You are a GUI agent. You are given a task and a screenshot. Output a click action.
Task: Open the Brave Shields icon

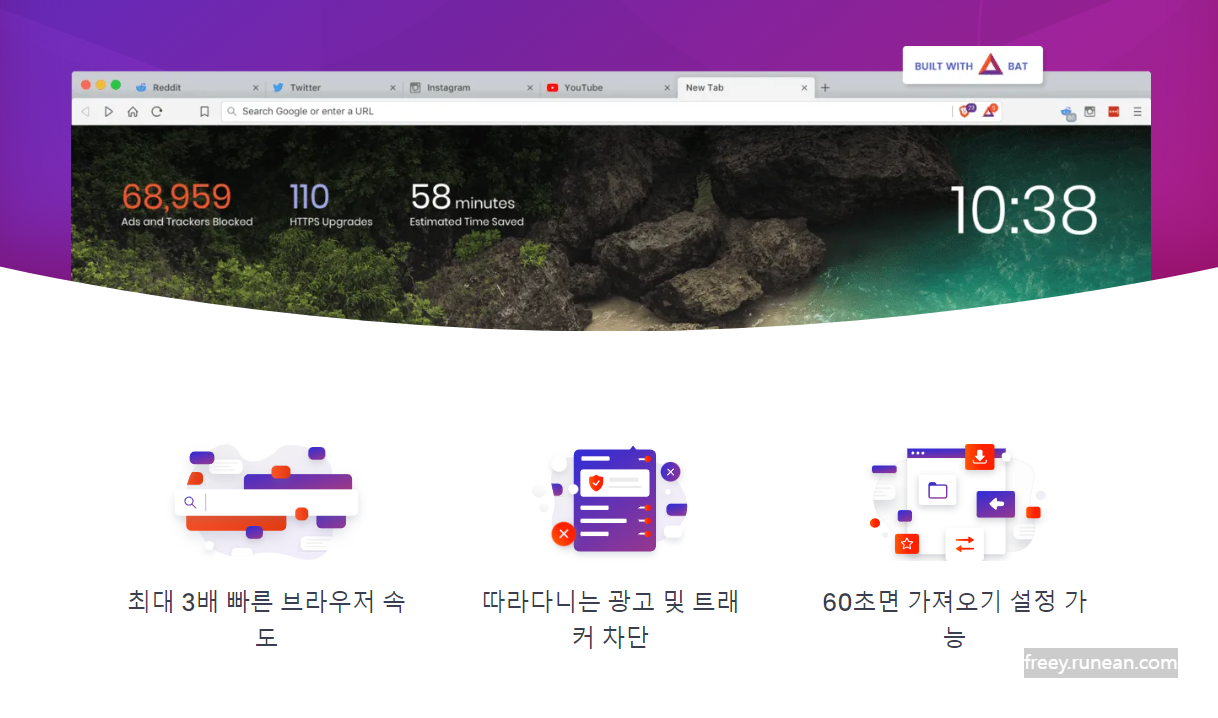965,111
